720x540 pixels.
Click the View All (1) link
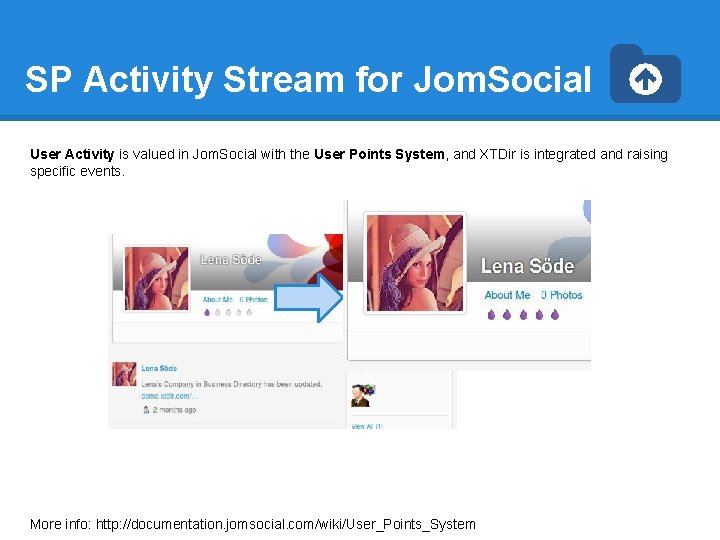click(367, 426)
